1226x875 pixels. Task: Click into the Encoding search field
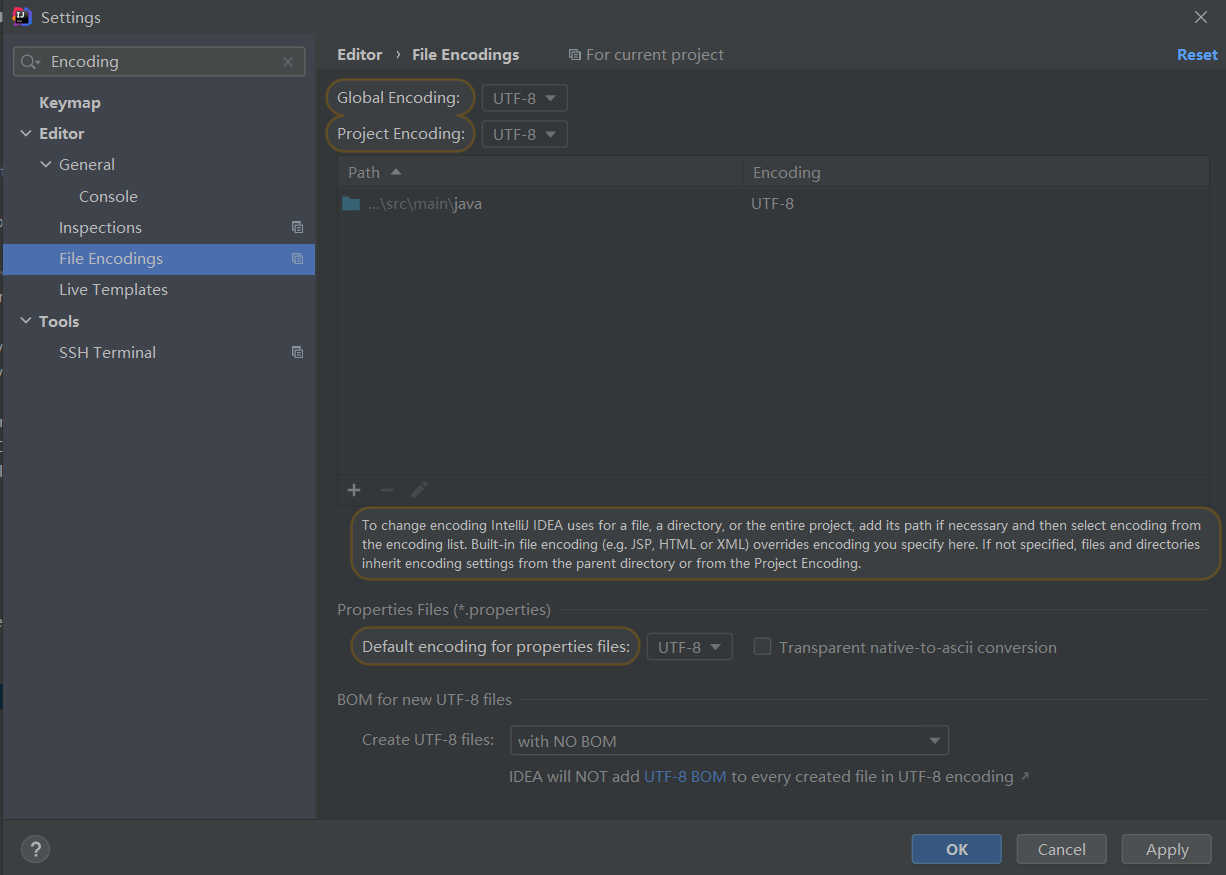pyautogui.click(x=160, y=62)
